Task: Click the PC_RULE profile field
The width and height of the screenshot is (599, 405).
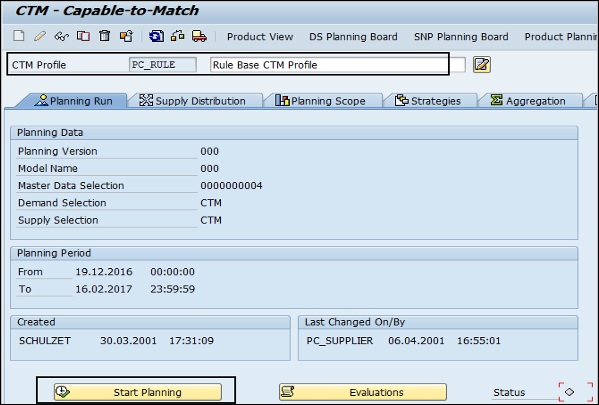Action: tap(163, 65)
